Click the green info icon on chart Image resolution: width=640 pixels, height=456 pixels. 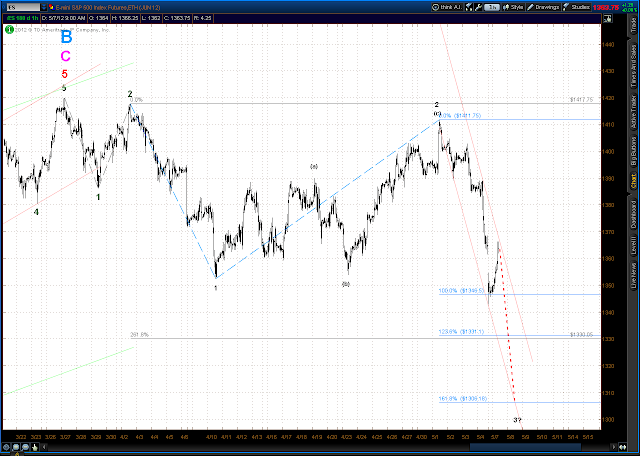tap(8, 29)
